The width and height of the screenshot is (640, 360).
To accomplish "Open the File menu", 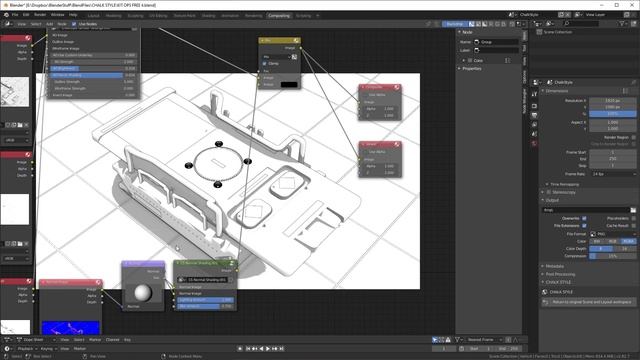I will coord(15,15).
